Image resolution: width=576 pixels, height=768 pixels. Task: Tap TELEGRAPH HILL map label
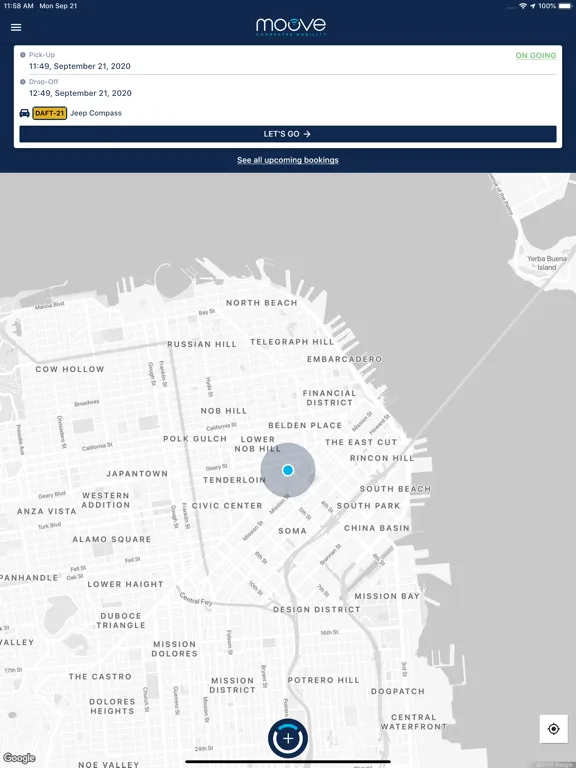(x=292, y=342)
